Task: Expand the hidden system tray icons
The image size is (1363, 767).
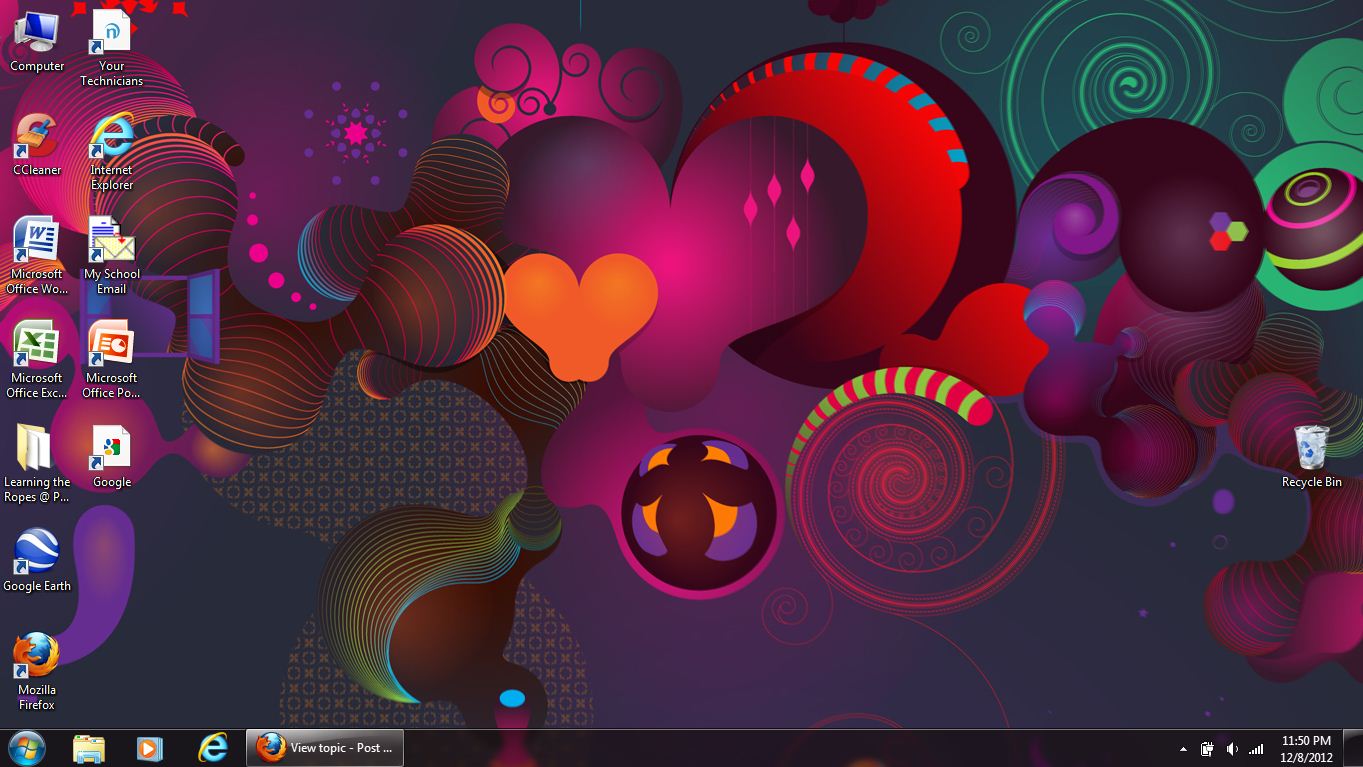Action: click(x=1183, y=749)
